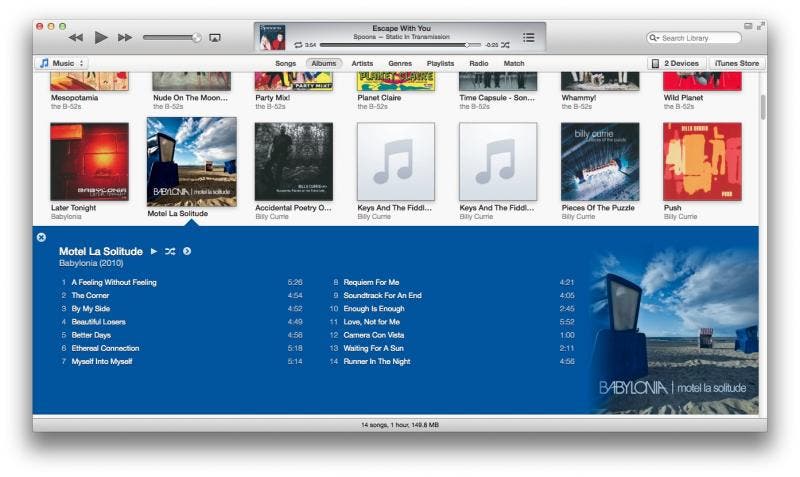Switch to the Songs tab
Image resolution: width=800 pixels, height=477 pixels.
pyautogui.click(x=286, y=63)
